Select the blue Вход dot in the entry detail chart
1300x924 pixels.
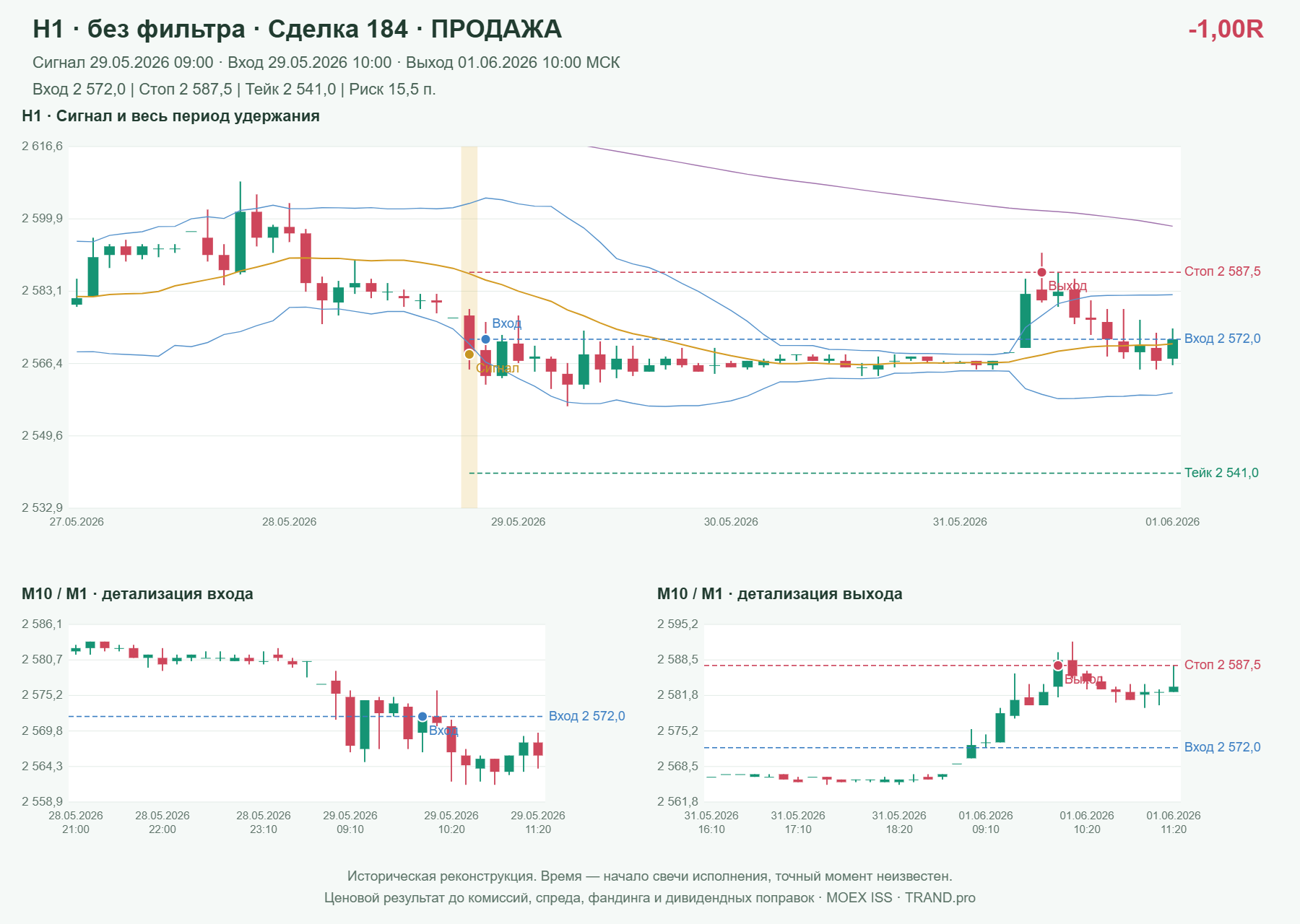[x=422, y=717]
